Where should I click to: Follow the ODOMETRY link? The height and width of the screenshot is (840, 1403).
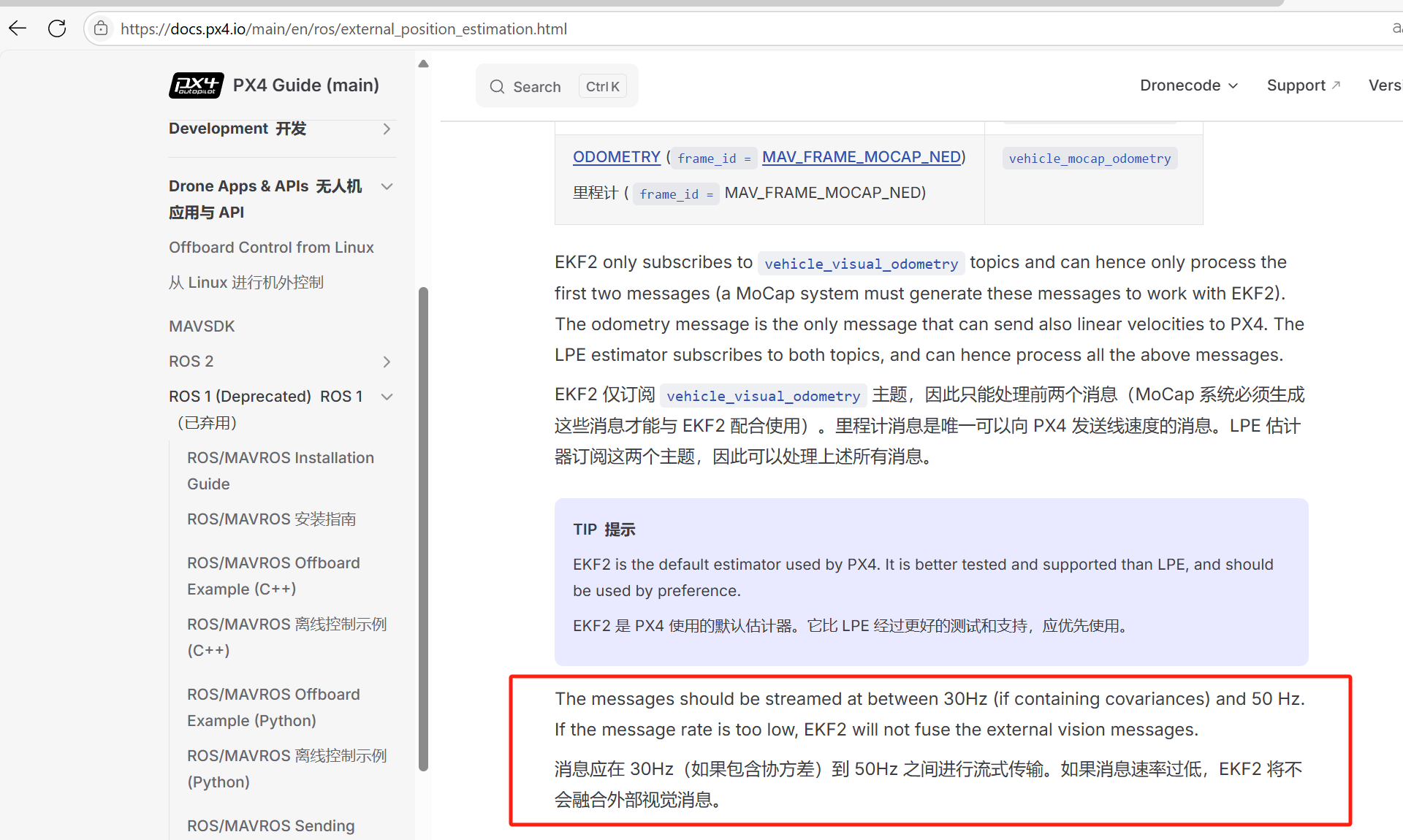[x=616, y=157]
